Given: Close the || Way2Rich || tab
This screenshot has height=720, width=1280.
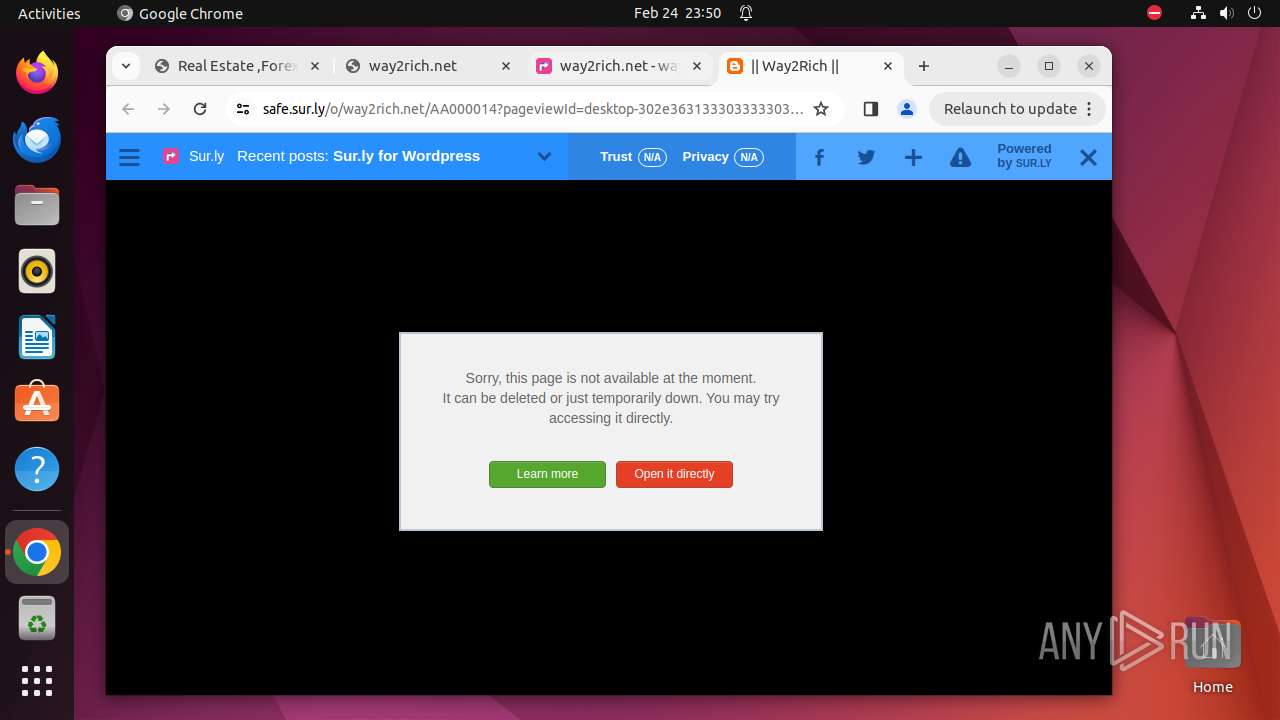Looking at the screenshot, I should click(888, 66).
